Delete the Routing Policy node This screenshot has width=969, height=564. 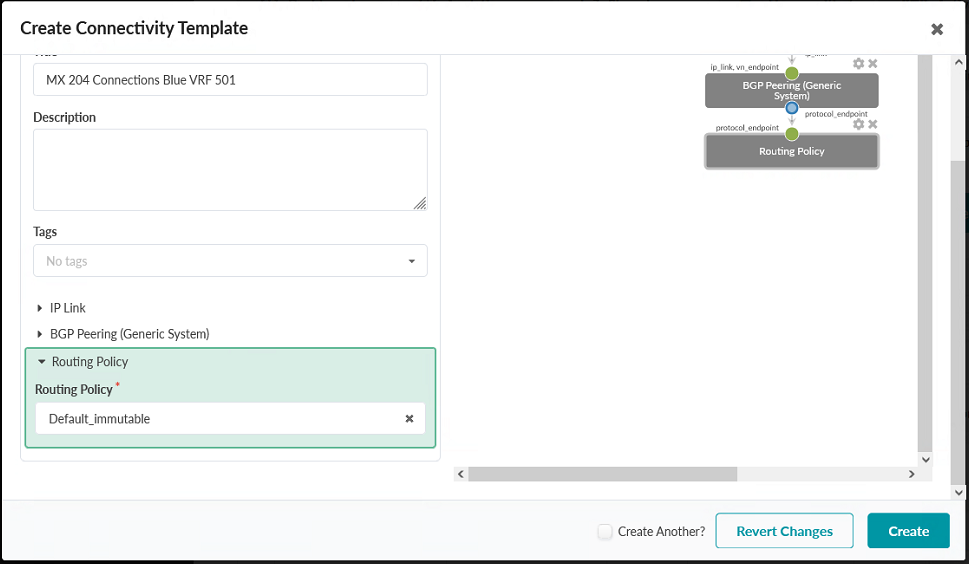coord(873,125)
